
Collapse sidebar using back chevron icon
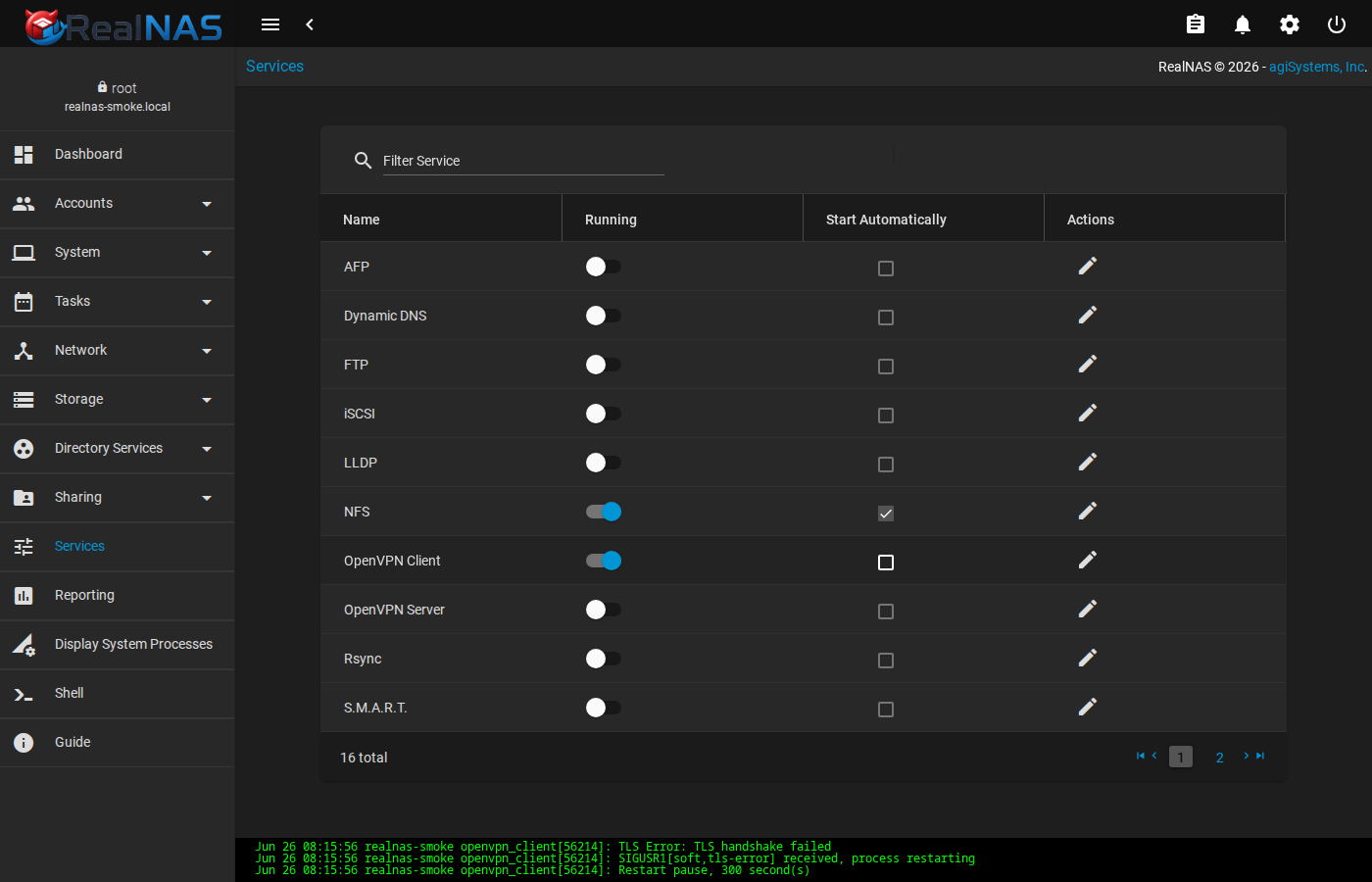tap(310, 24)
